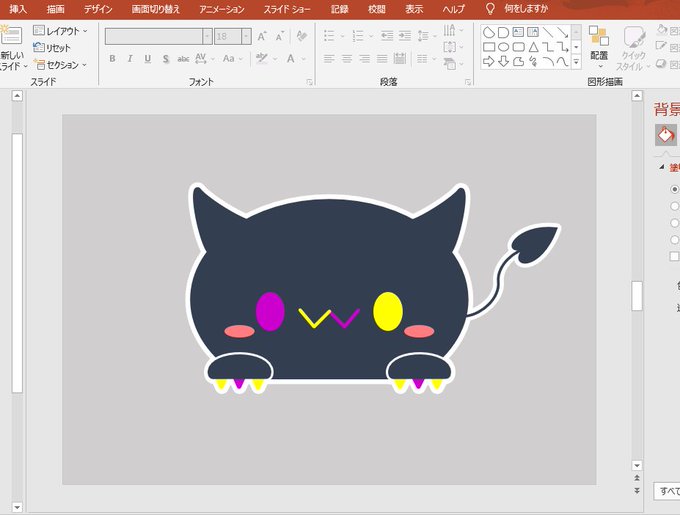Open the 配置 arrange dropdown

click(599, 47)
